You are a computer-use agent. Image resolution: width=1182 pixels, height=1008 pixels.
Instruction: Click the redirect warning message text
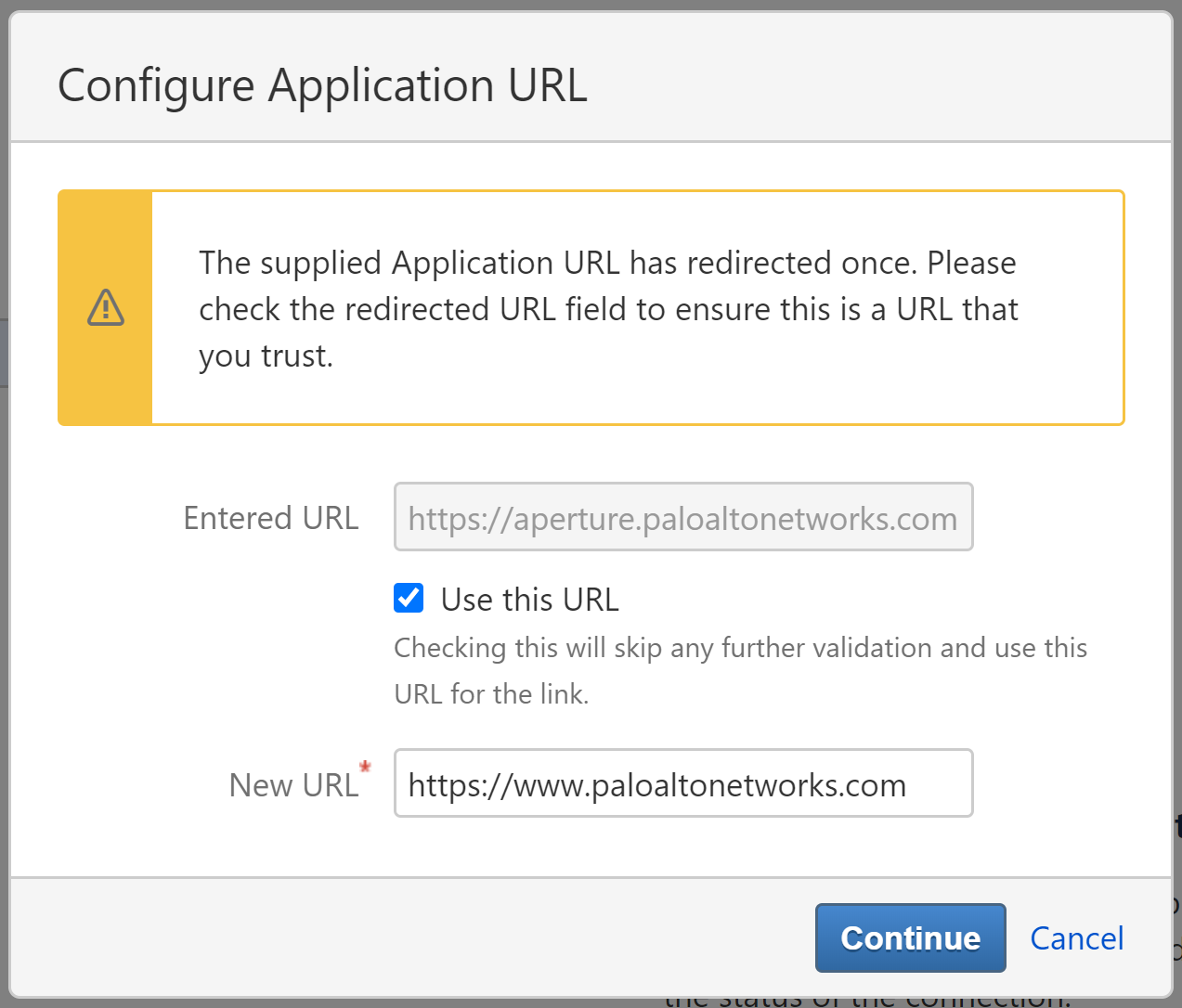[x=608, y=308]
